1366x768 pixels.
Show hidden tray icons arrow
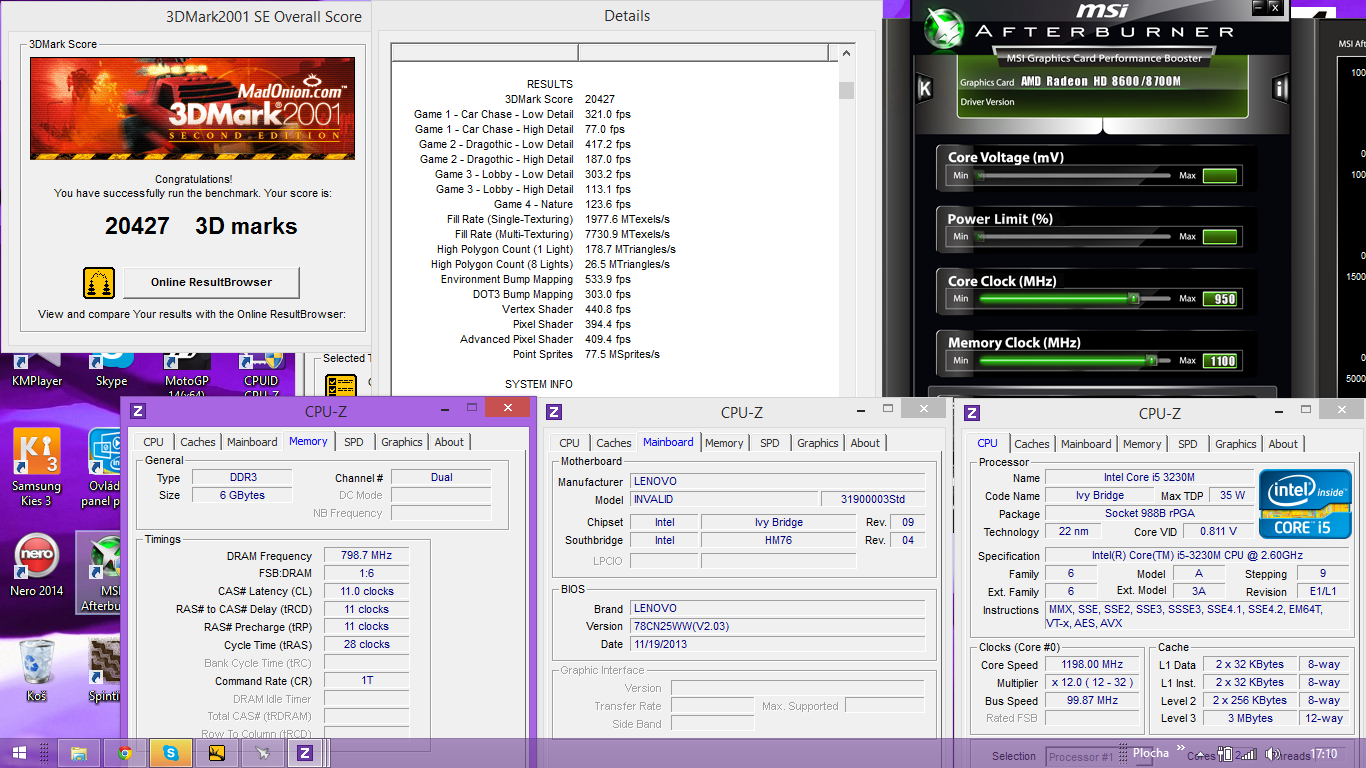pos(1202,754)
